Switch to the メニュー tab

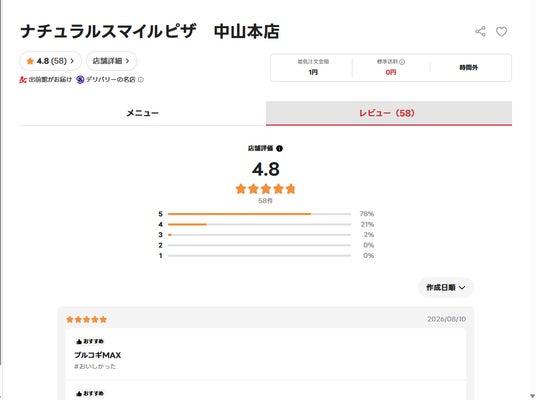(x=143, y=113)
